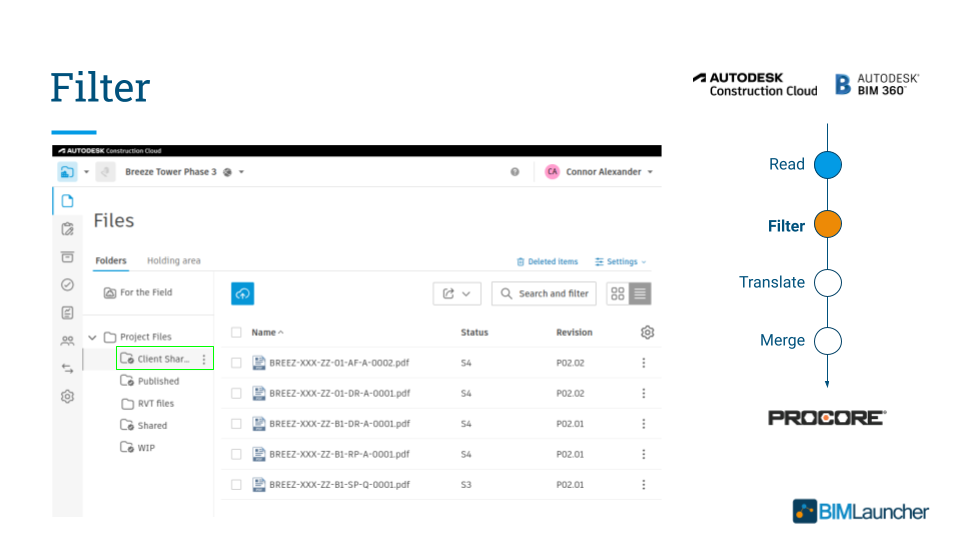Check the box for BREEZ-XXX-ZZ-B1-SP-Q-0001.pdf
The height and width of the screenshot is (540, 960).
[x=236, y=484]
